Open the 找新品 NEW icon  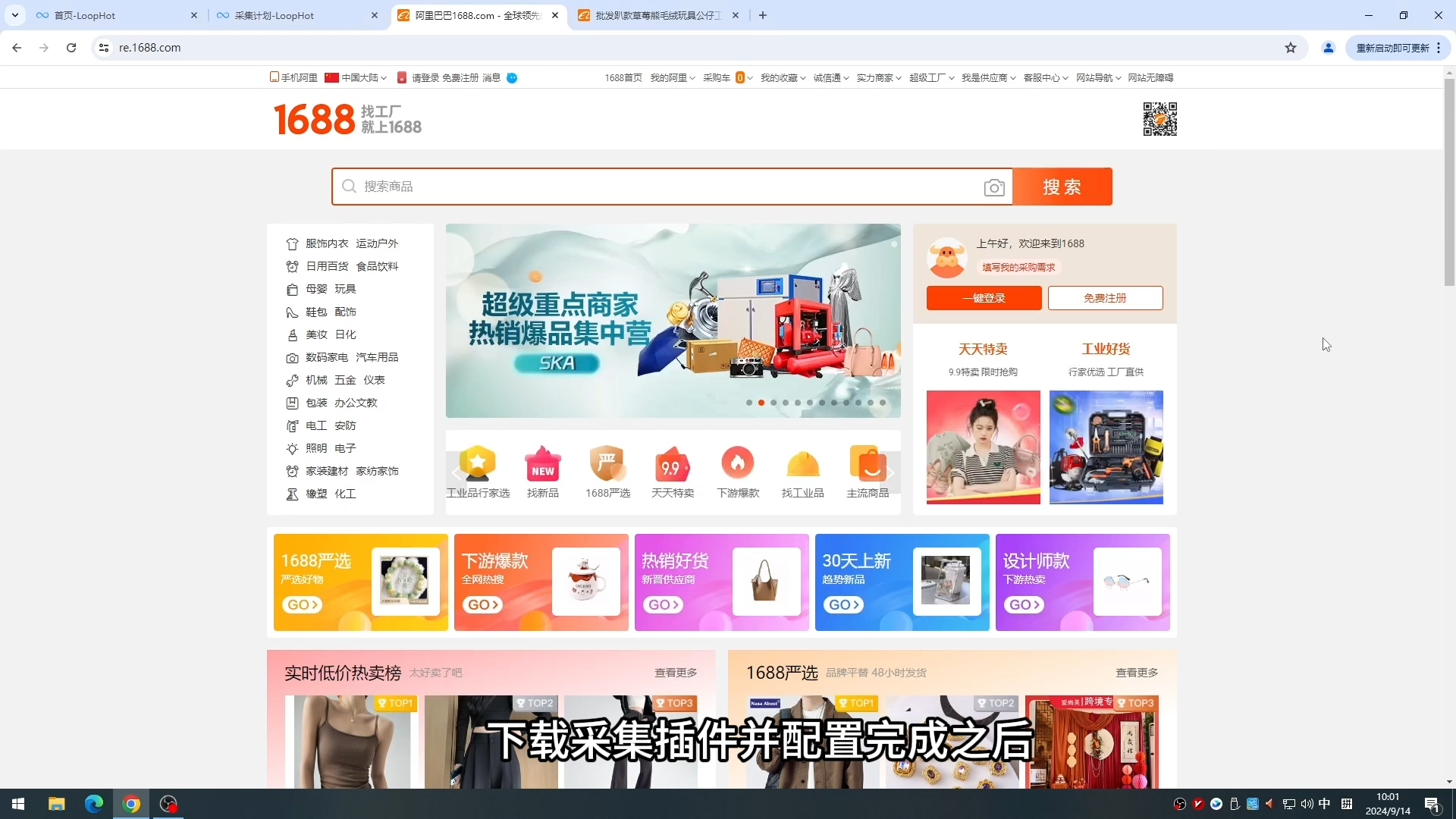[542, 464]
